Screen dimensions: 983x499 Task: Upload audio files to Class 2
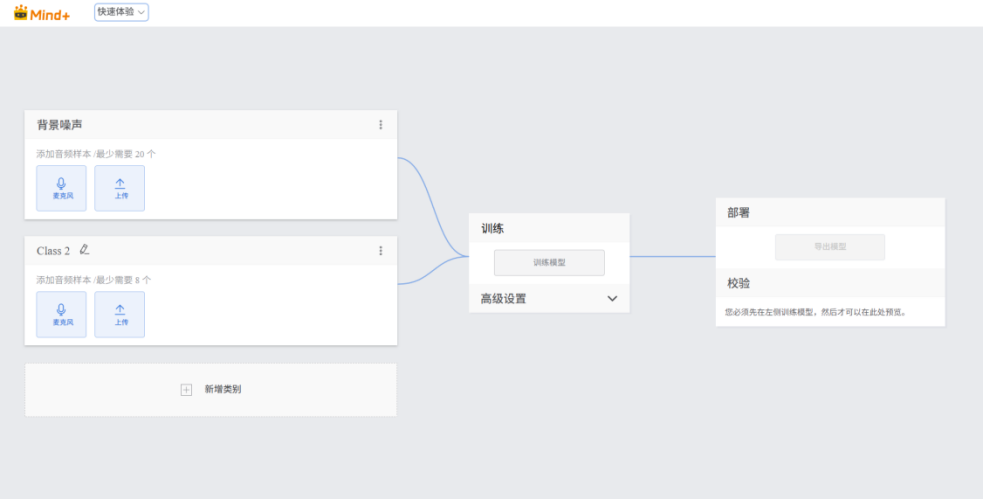(120, 314)
